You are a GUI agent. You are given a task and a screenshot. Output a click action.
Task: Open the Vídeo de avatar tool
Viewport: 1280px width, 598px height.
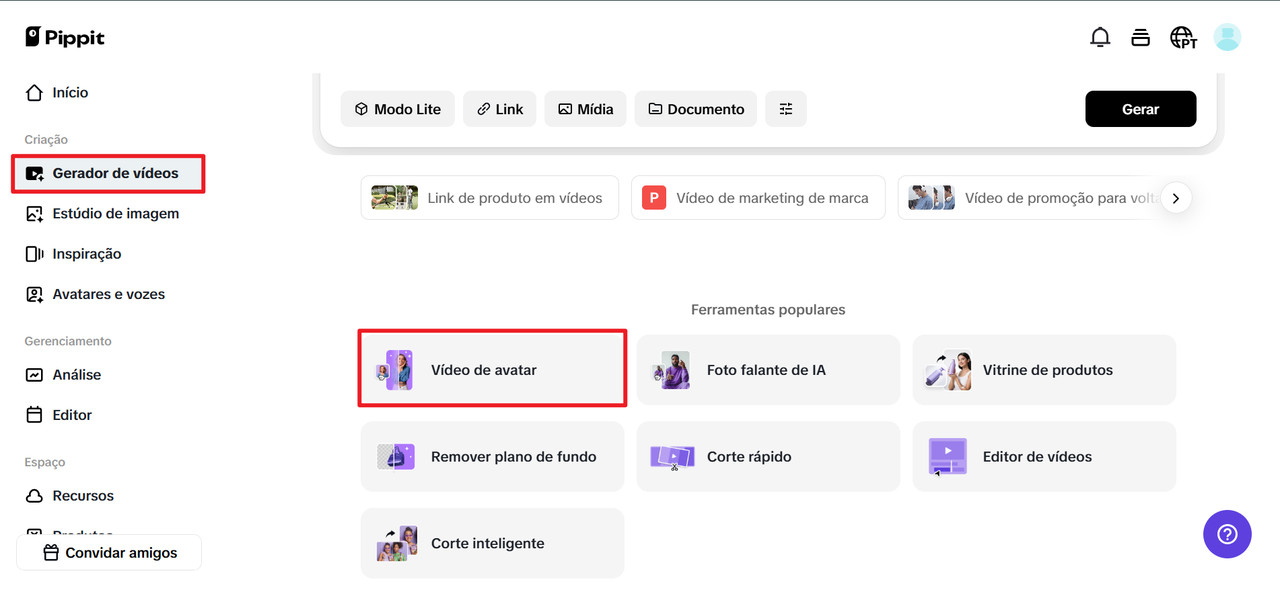(492, 370)
